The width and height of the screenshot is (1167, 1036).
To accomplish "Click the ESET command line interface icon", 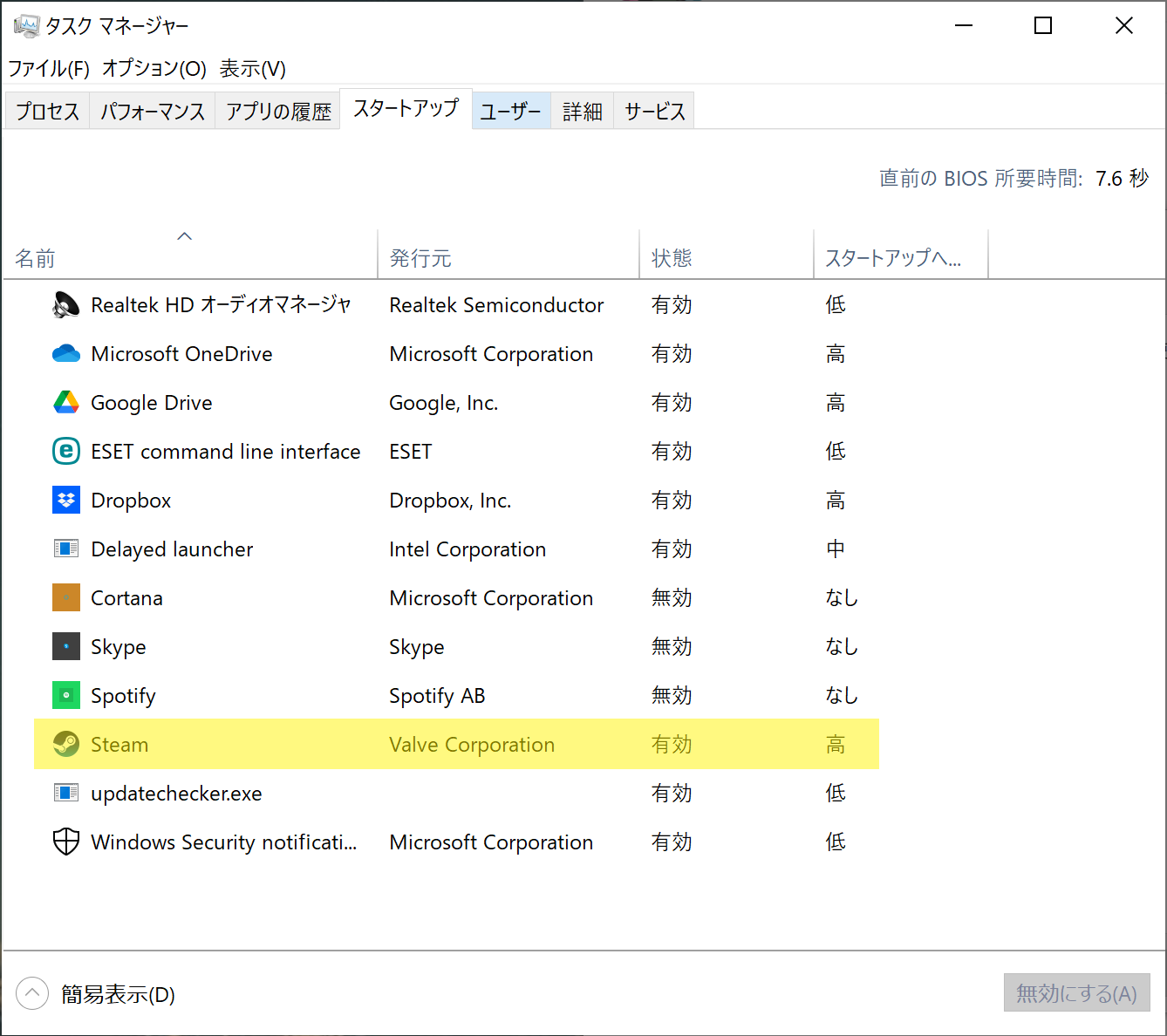I will [x=66, y=452].
